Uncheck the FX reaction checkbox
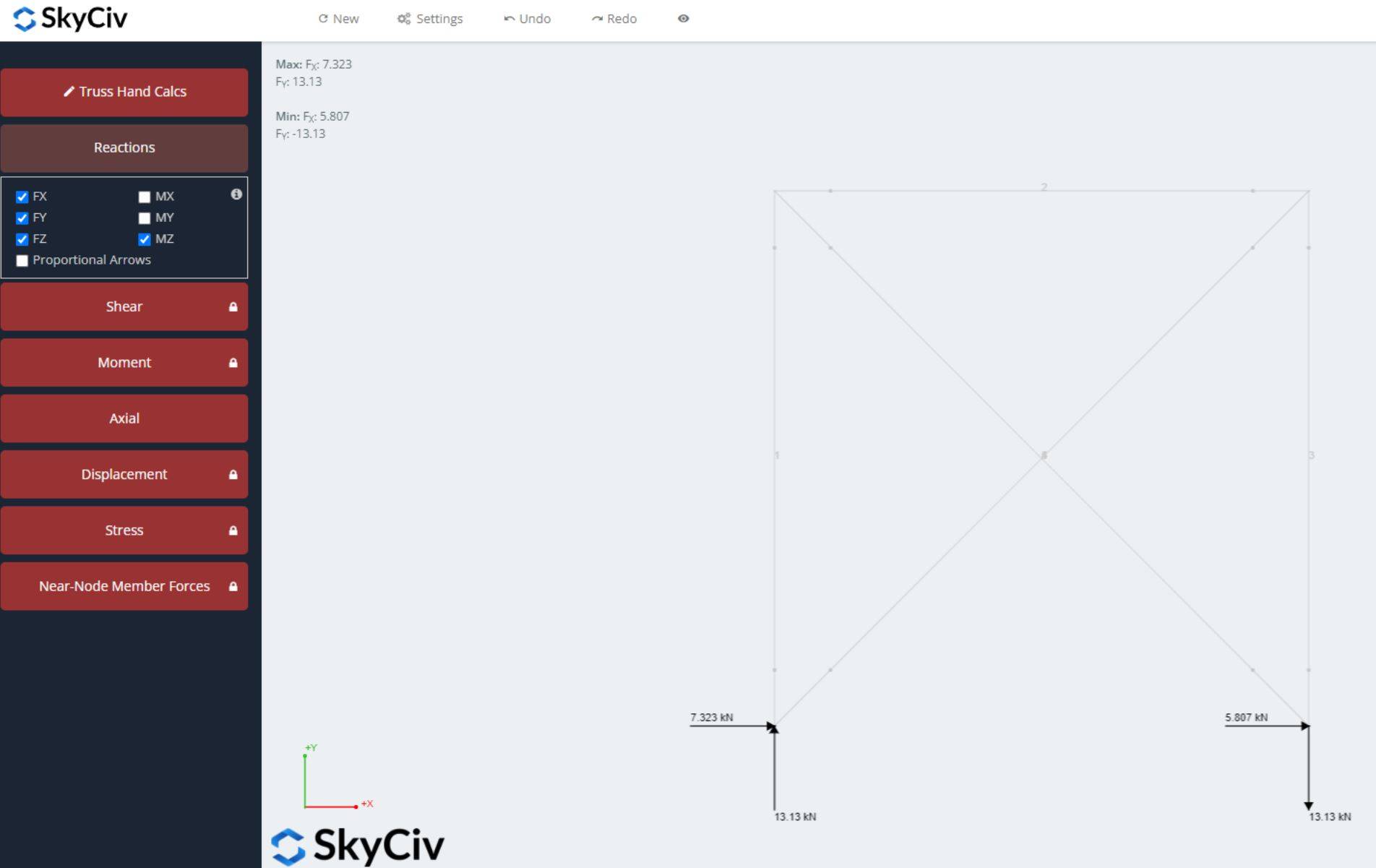The image size is (1376, 868). pos(22,197)
